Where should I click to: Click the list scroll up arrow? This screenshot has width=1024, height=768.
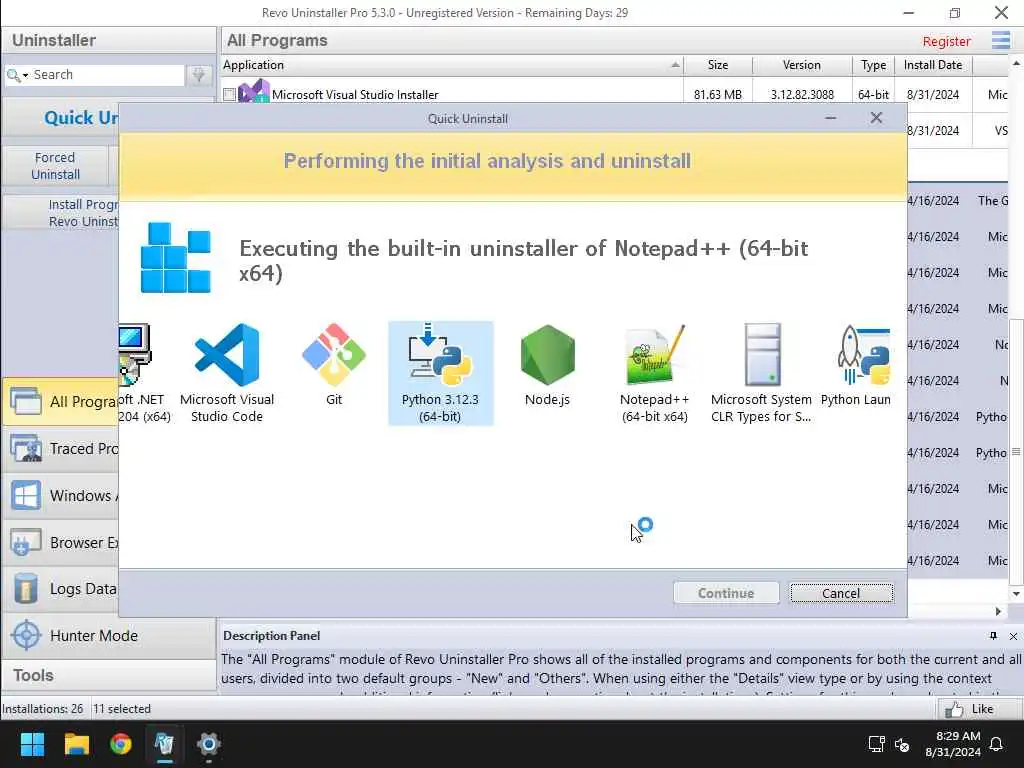pos(1016,64)
